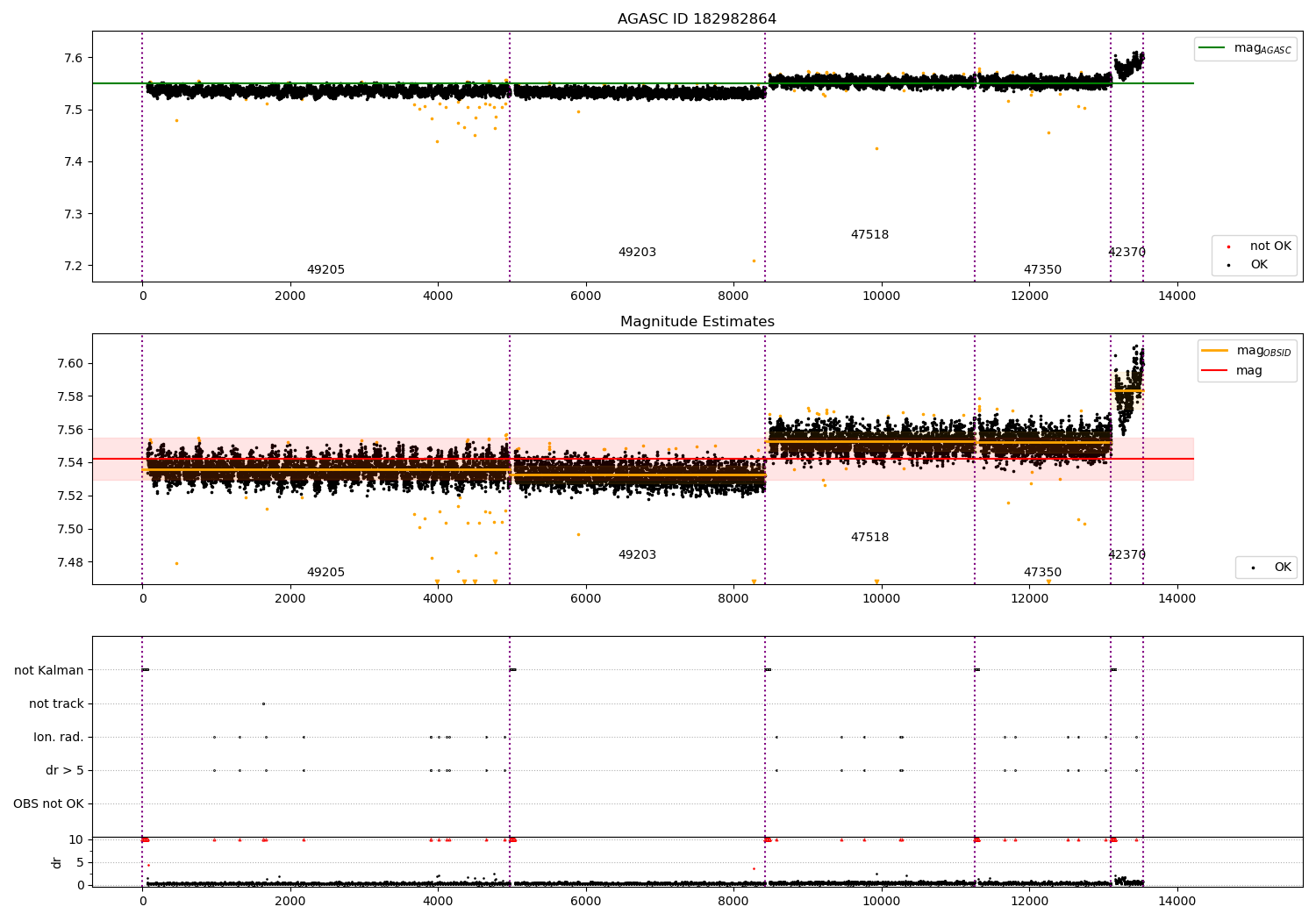Click the 7.52 y-axis tick label
Viewport: 1316px width, 921px height.
71,496
